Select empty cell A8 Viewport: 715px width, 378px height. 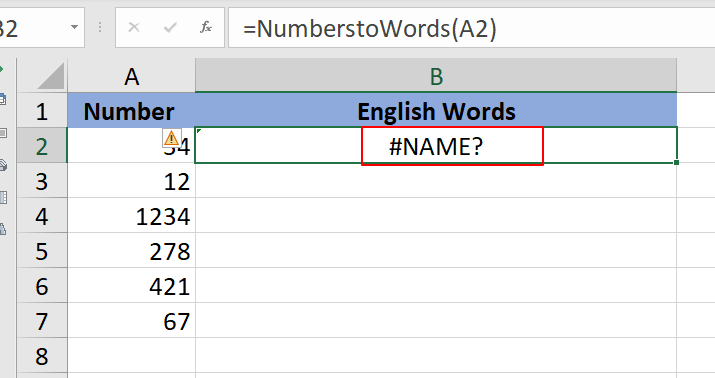tap(131, 356)
